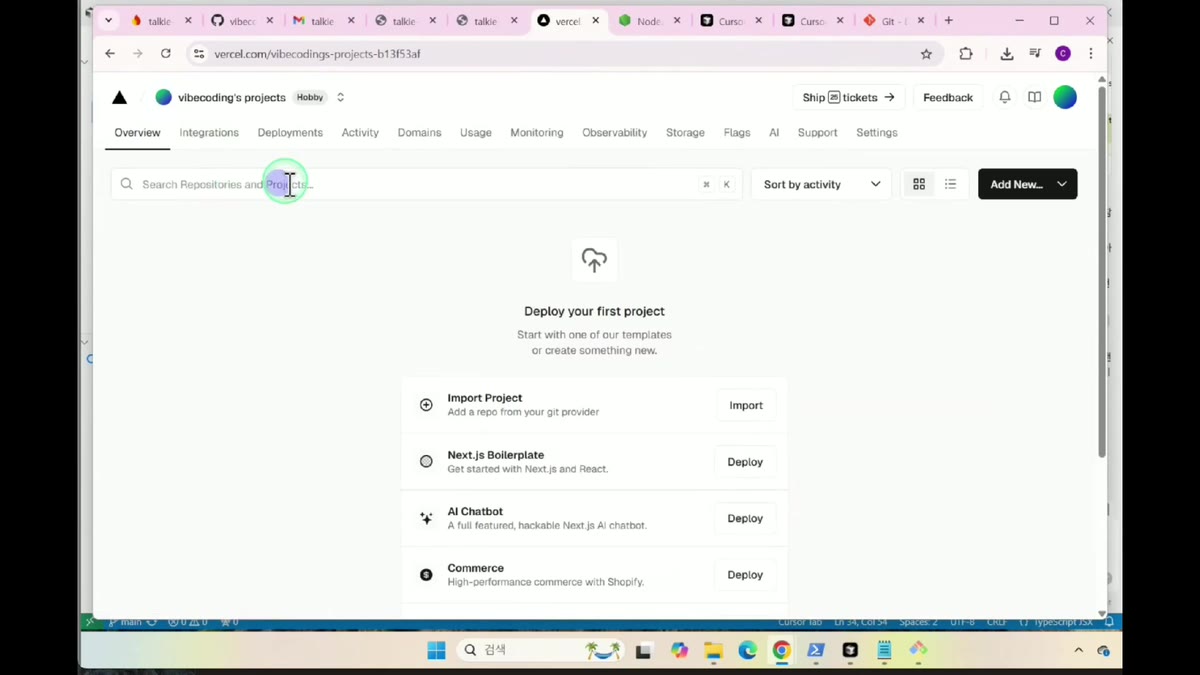Open the documentation book icon

[1035, 97]
